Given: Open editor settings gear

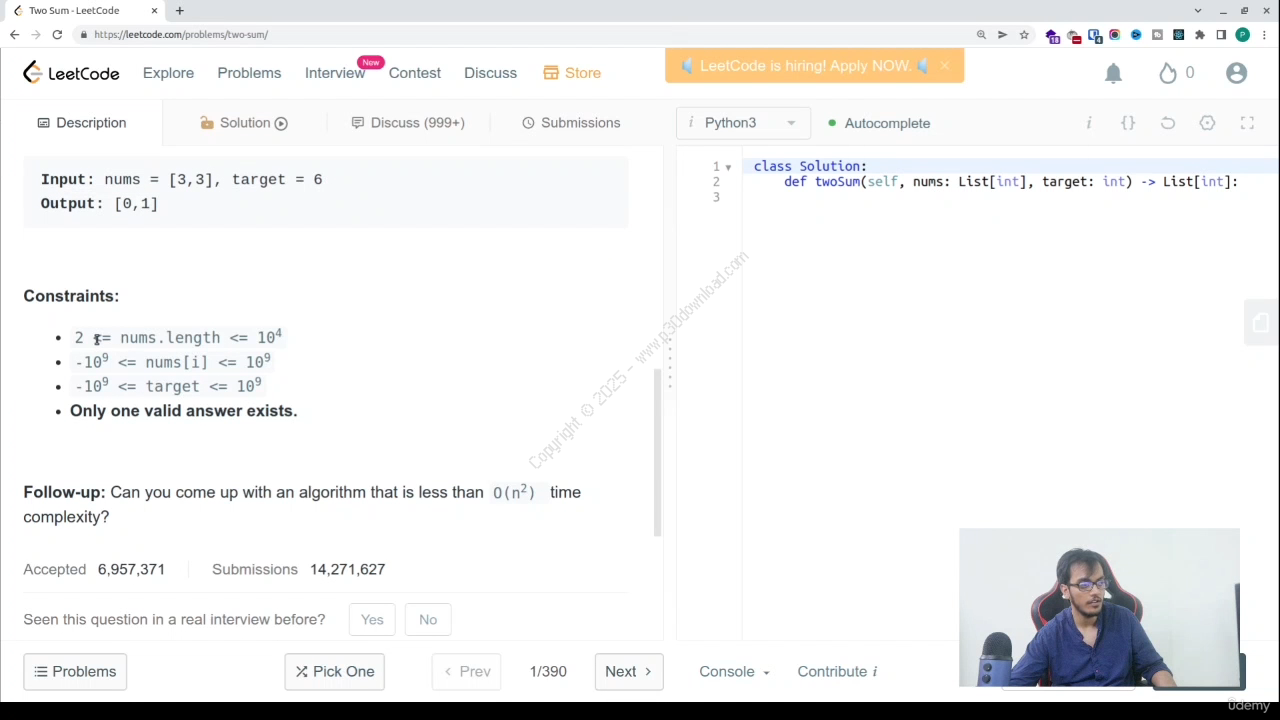Looking at the screenshot, I should tap(1207, 123).
